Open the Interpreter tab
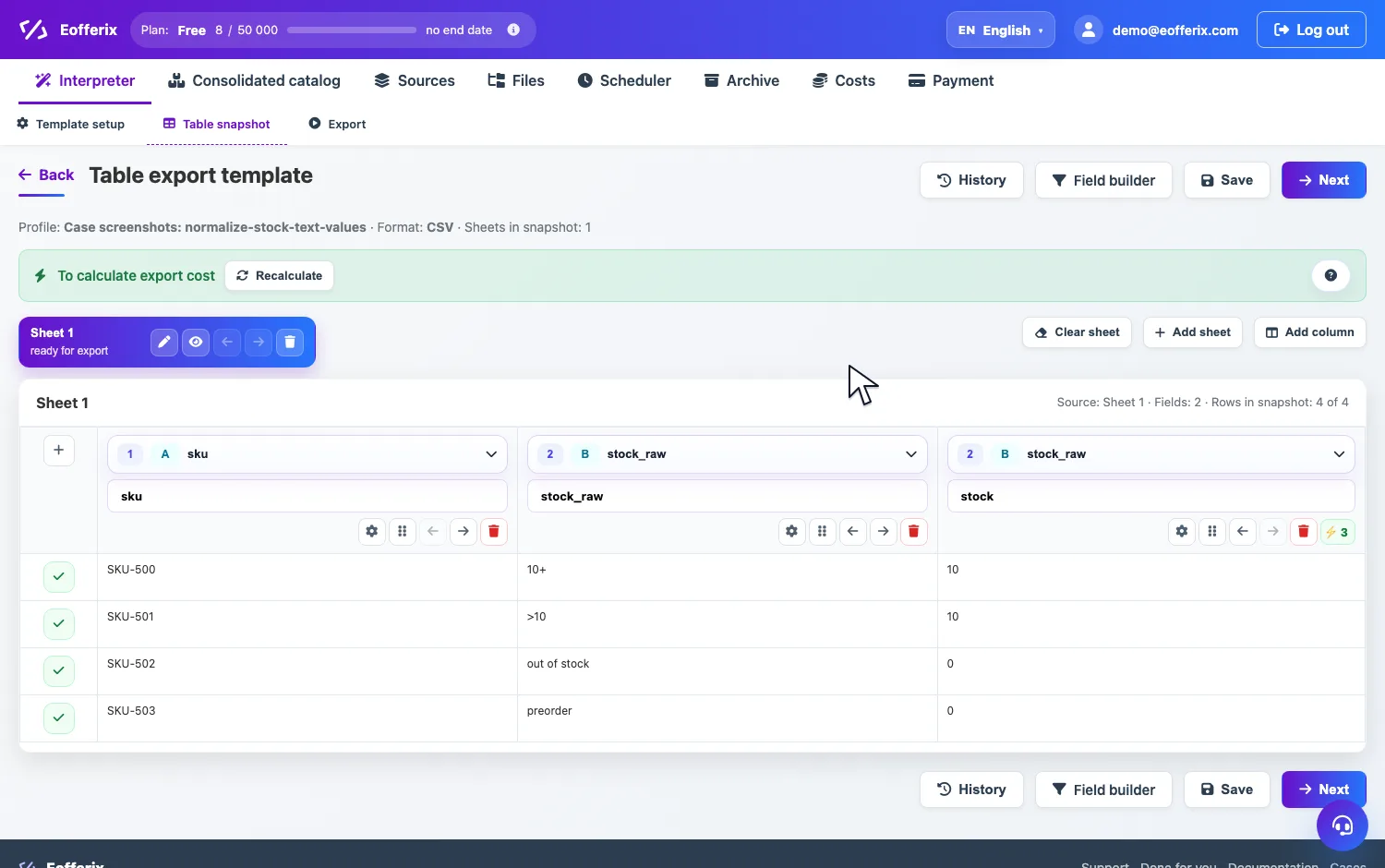This screenshot has height=868, width=1385. click(85, 80)
